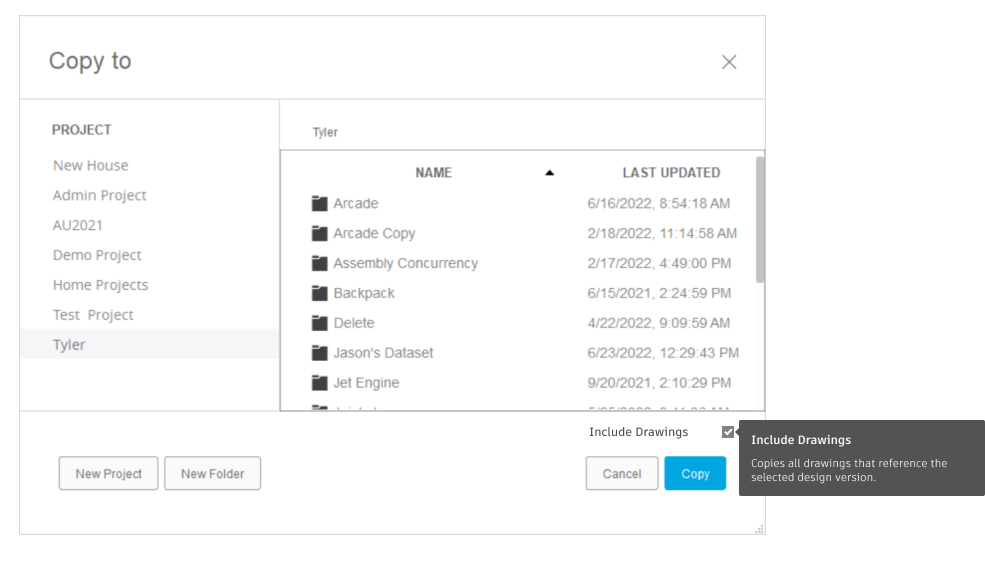
Task: Select the Demo Project entry
Action: pyautogui.click(x=97, y=255)
